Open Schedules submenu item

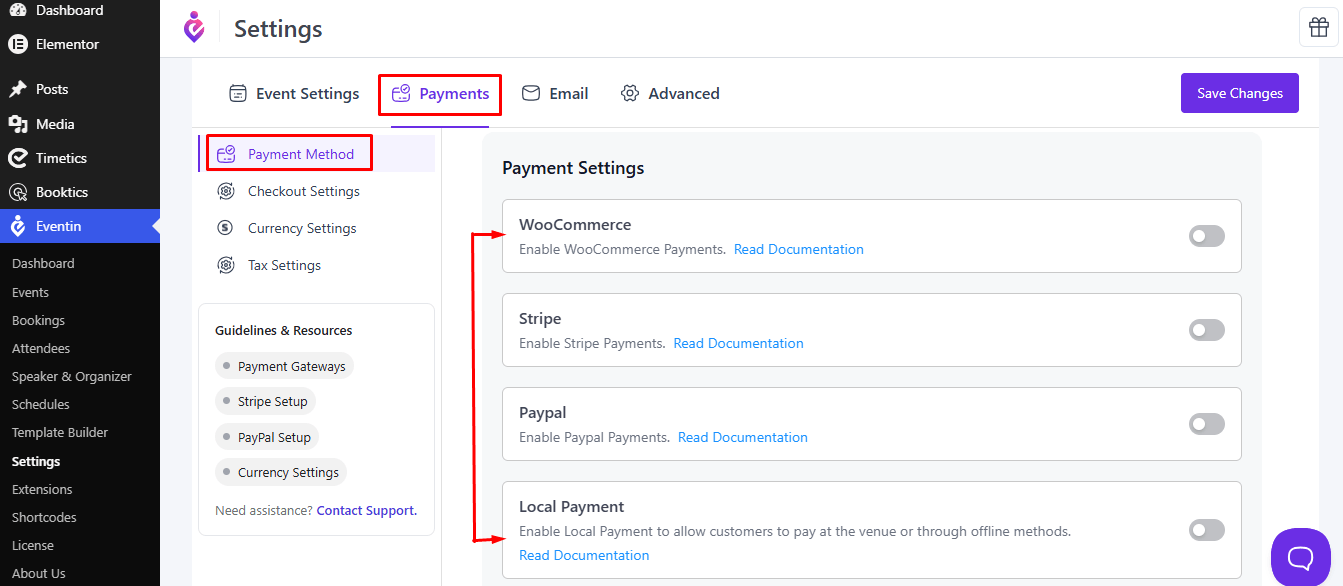[41, 404]
